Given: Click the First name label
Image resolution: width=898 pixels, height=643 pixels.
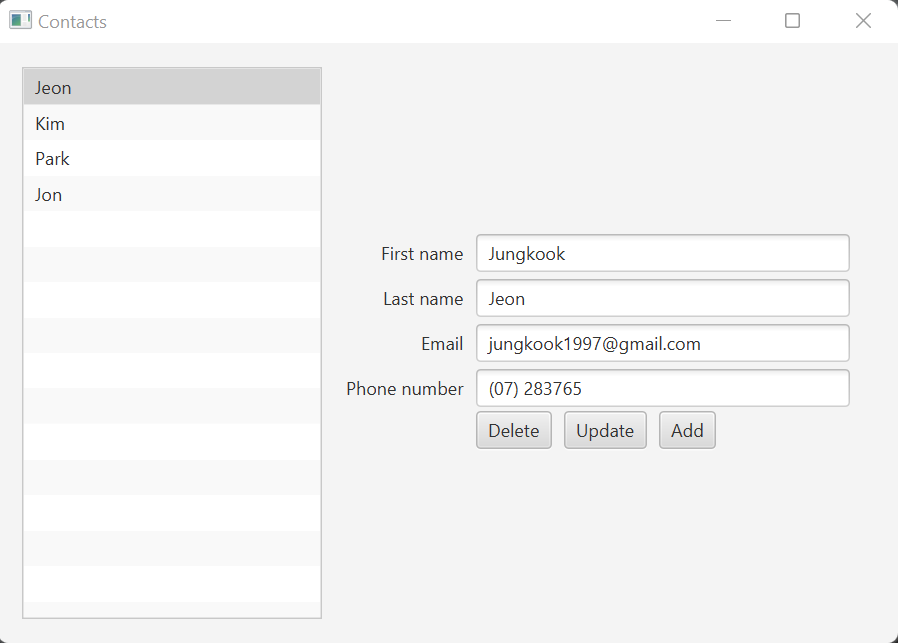Looking at the screenshot, I should tap(421, 253).
